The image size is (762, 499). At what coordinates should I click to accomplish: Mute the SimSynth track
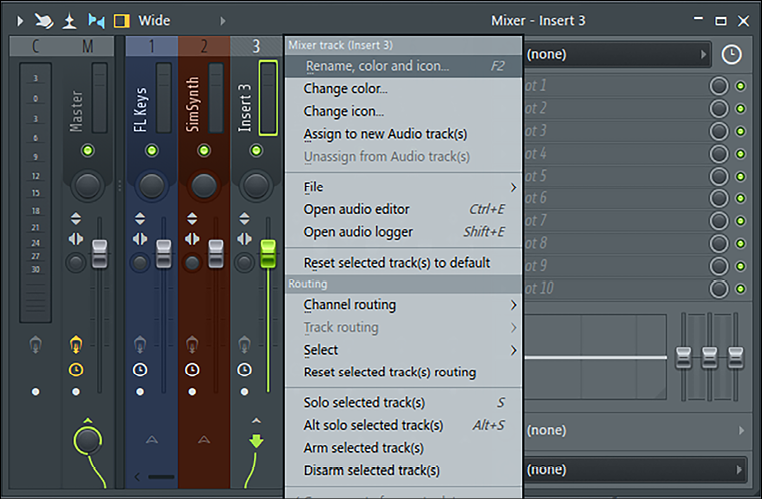coord(204,151)
